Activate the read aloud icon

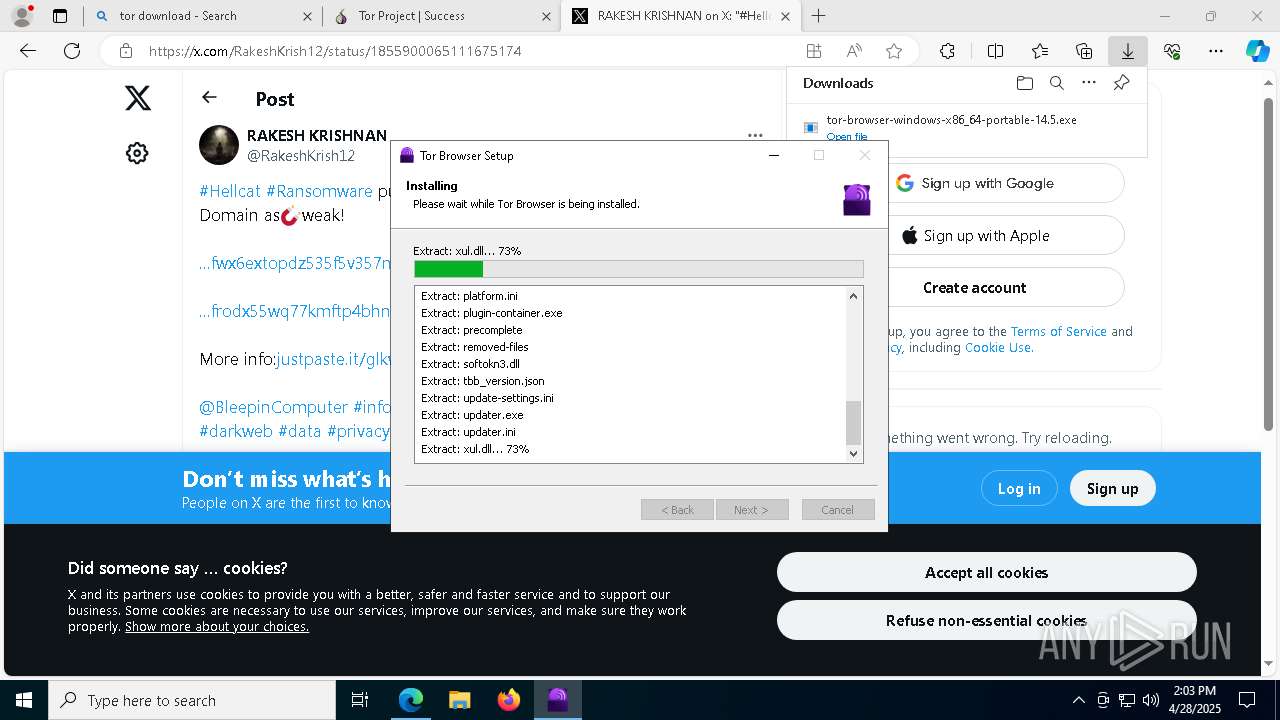[x=854, y=51]
